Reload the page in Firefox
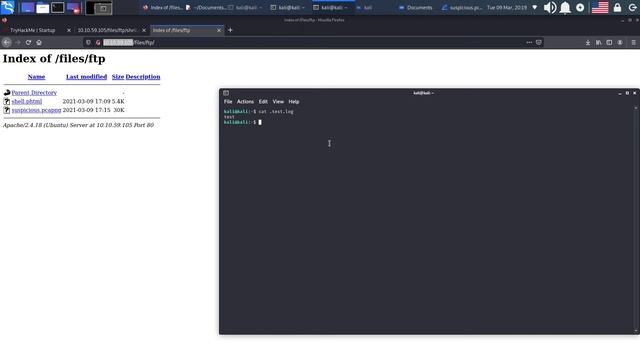This screenshot has height=360, width=640. (x=28, y=42)
